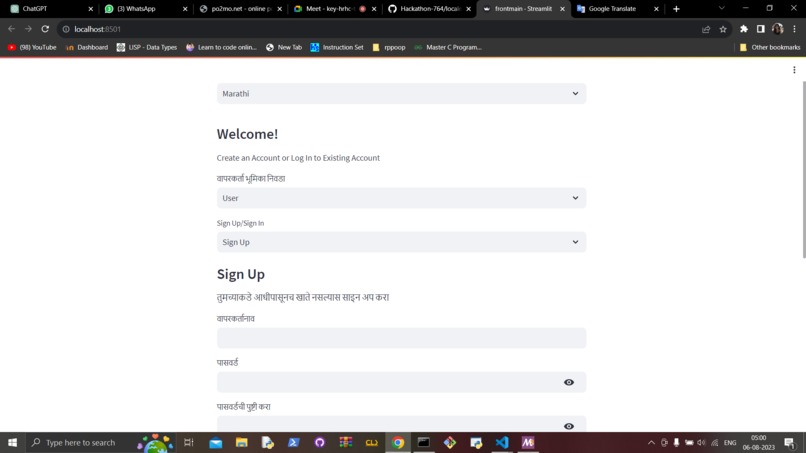Open the rppoop bookmarks folder
This screenshot has width=806, height=453.
[389, 47]
